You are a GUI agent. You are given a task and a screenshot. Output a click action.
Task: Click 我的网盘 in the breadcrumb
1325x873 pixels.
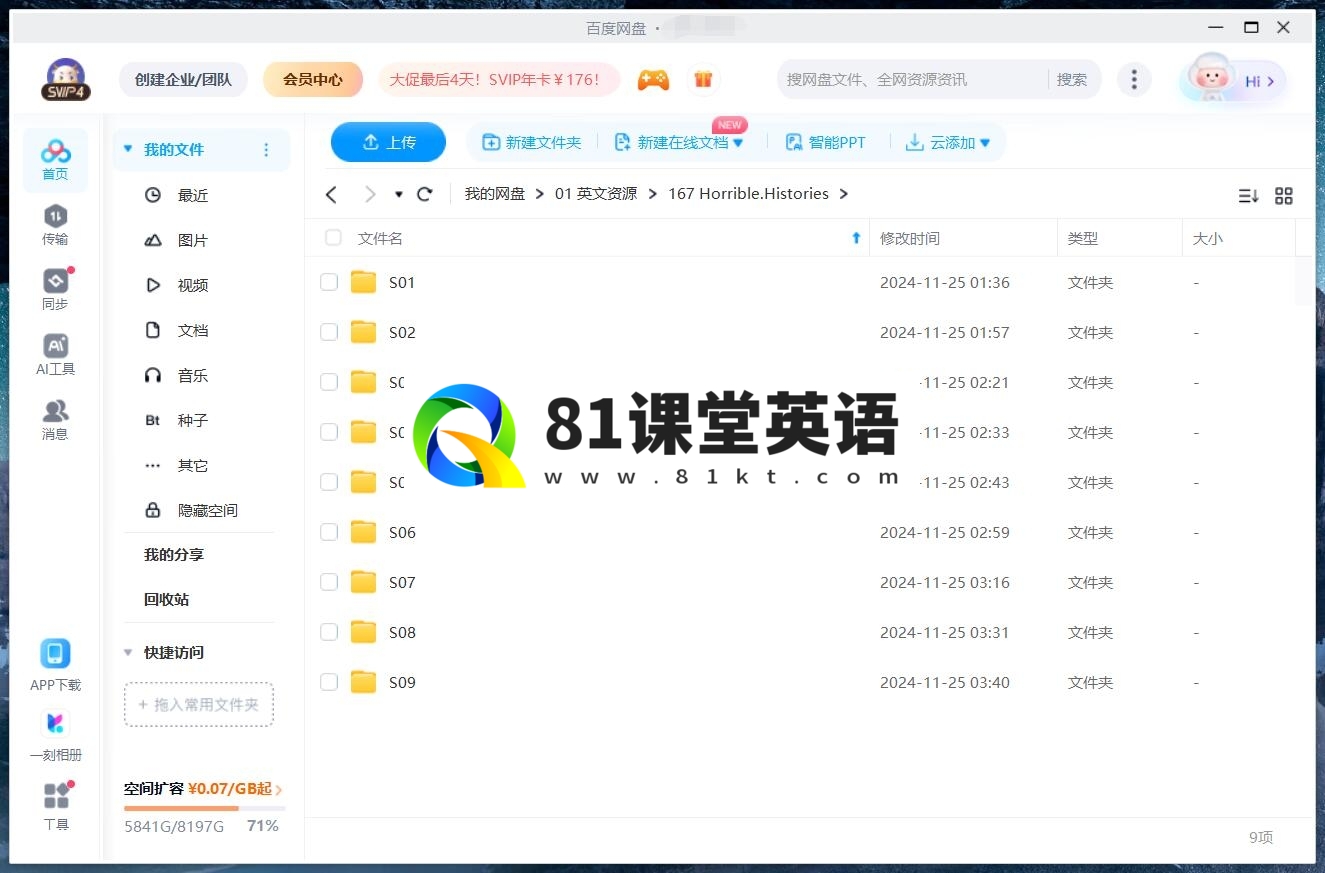(x=495, y=194)
